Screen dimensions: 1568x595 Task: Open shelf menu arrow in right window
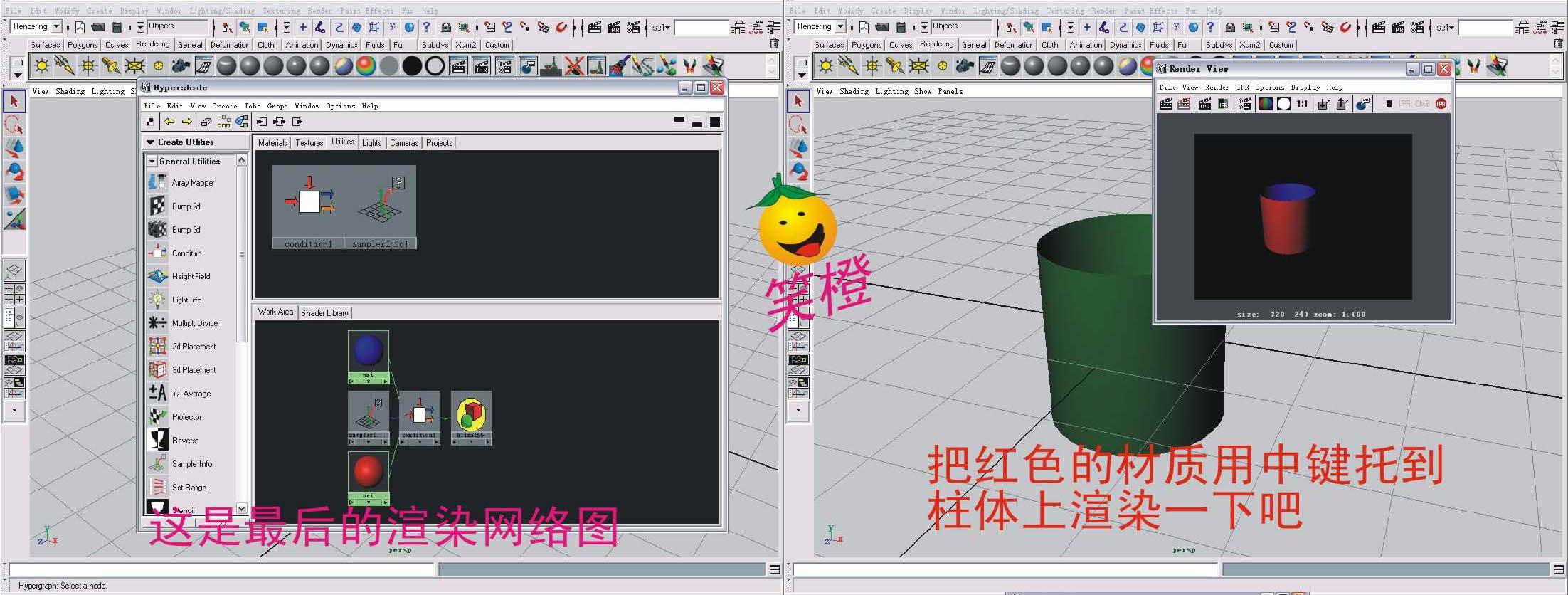801,74
